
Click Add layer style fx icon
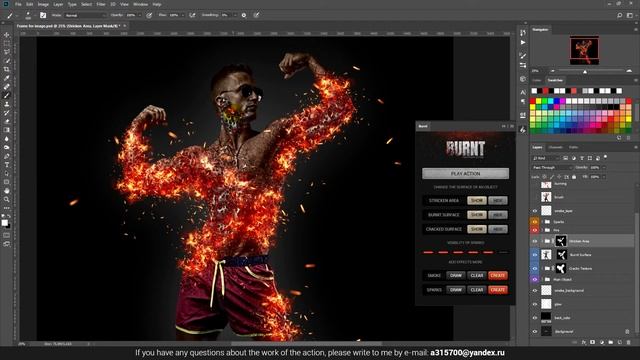tap(584, 342)
